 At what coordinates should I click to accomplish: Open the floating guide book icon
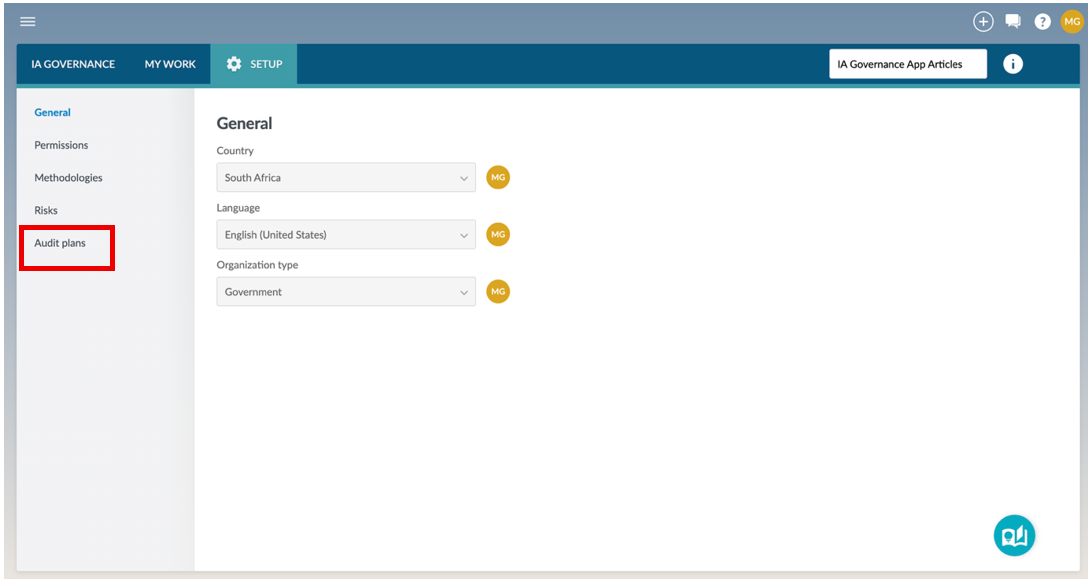click(1014, 535)
